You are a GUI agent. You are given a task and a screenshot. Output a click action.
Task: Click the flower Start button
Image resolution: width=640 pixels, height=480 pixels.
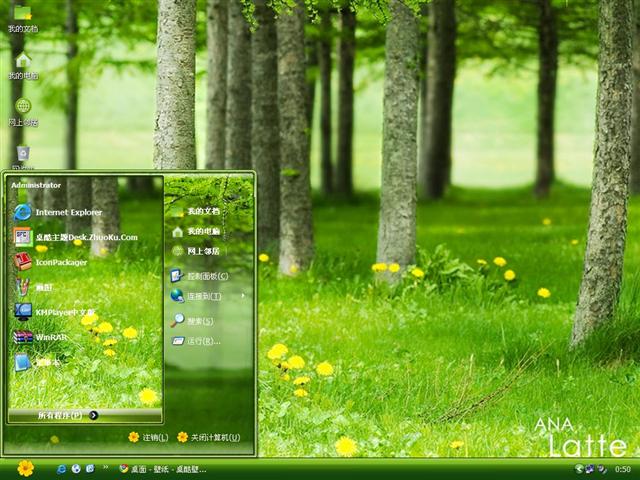click(x=25, y=468)
